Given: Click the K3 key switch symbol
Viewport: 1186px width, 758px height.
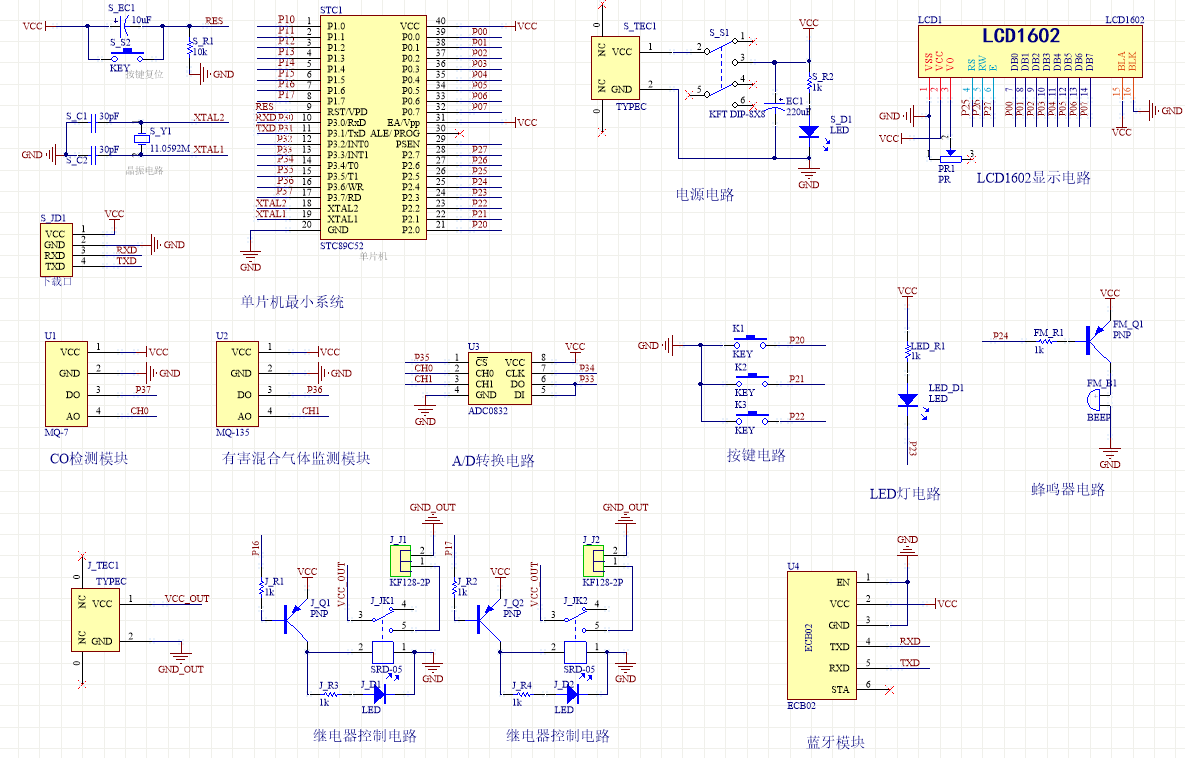Looking at the screenshot, I should pyautogui.click(x=750, y=419).
